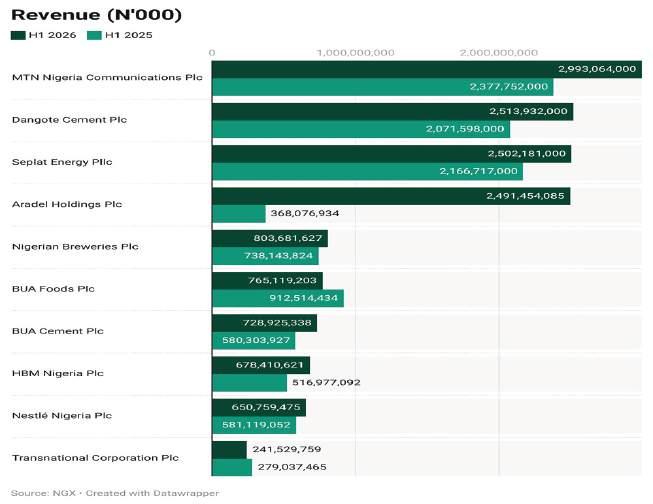
Task: Click the dark green H1 2026 legend swatch
Action: (18, 35)
